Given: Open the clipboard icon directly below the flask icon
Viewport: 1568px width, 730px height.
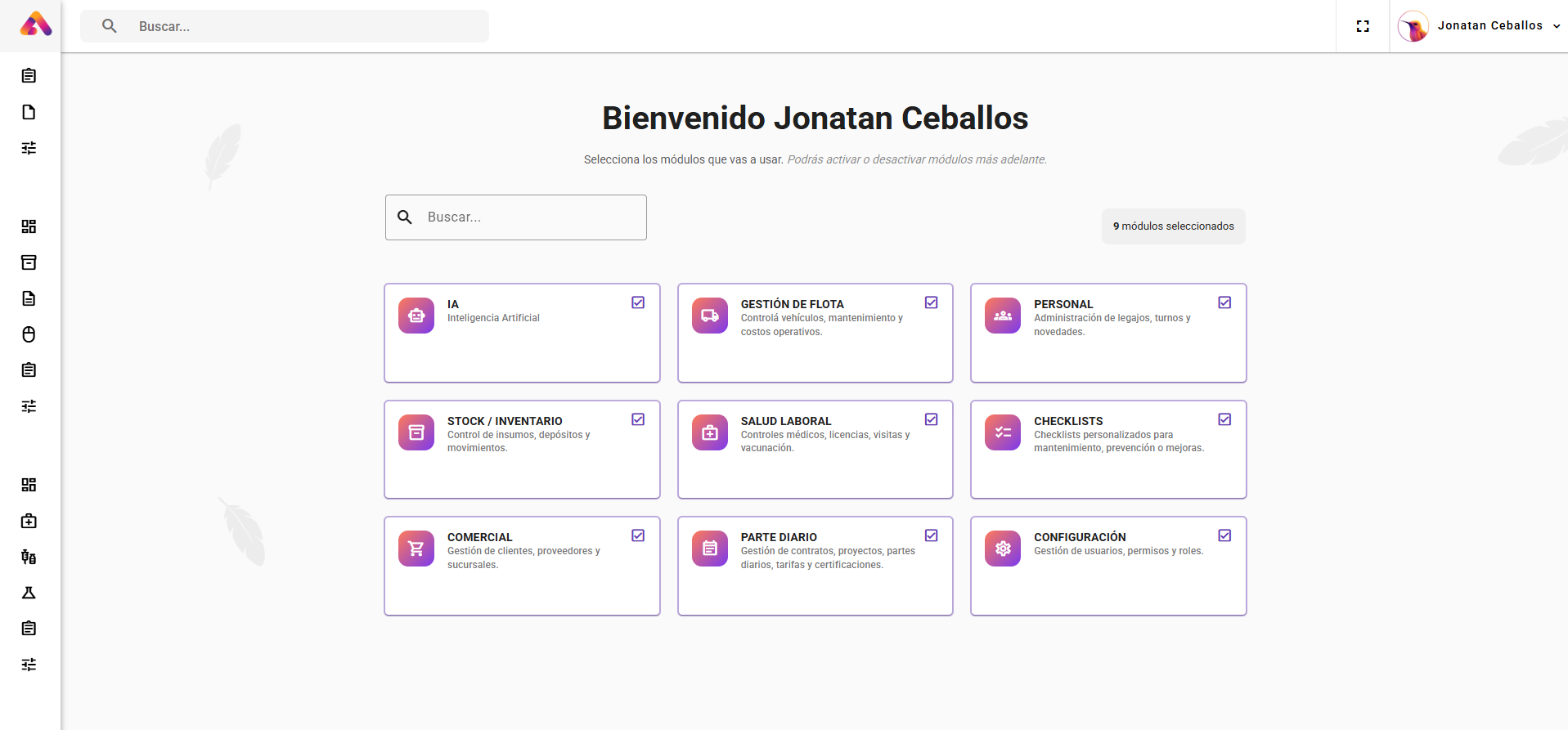Looking at the screenshot, I should (29, 629).
